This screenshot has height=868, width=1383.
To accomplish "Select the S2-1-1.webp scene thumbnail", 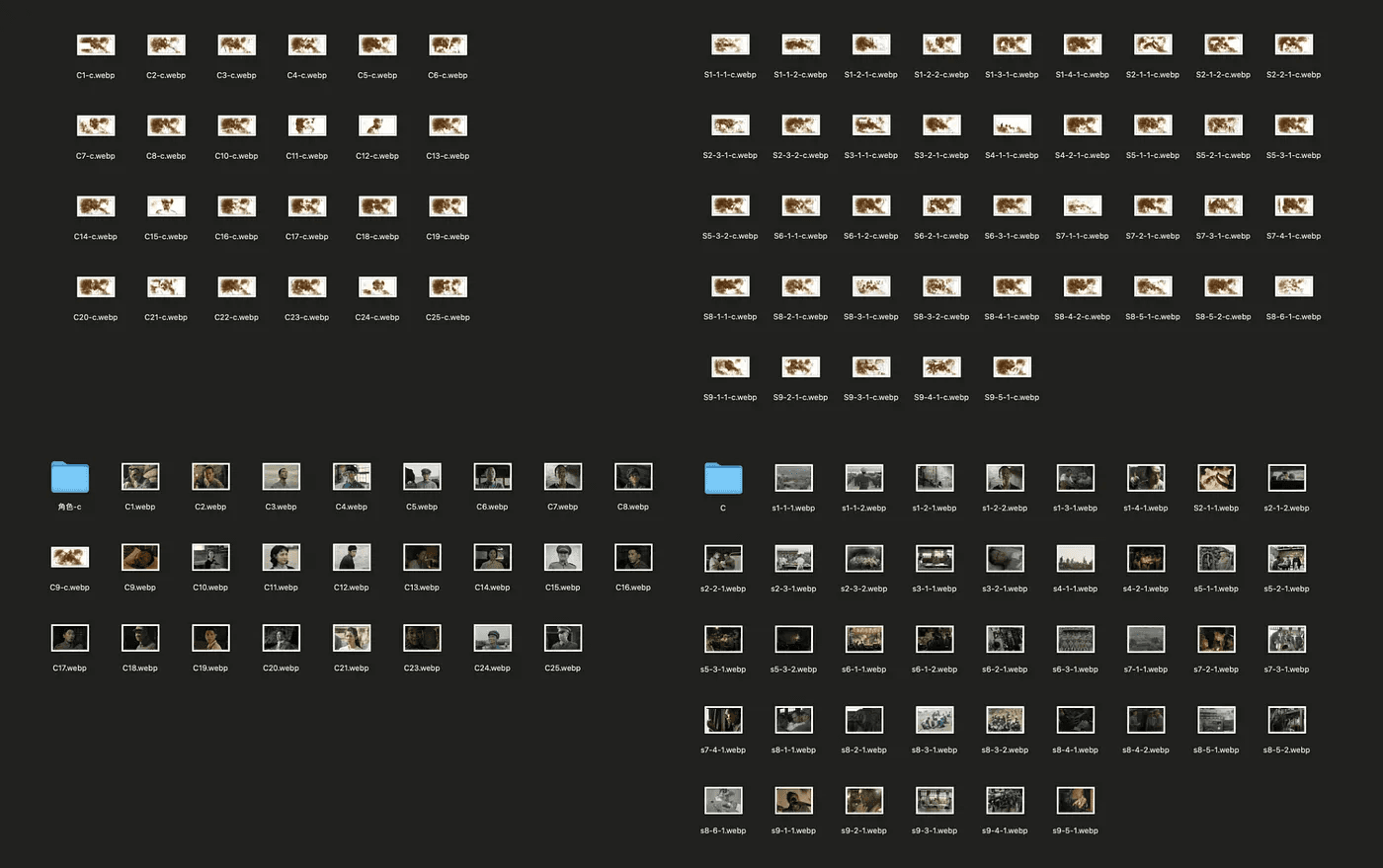I will coord(1216,478).
